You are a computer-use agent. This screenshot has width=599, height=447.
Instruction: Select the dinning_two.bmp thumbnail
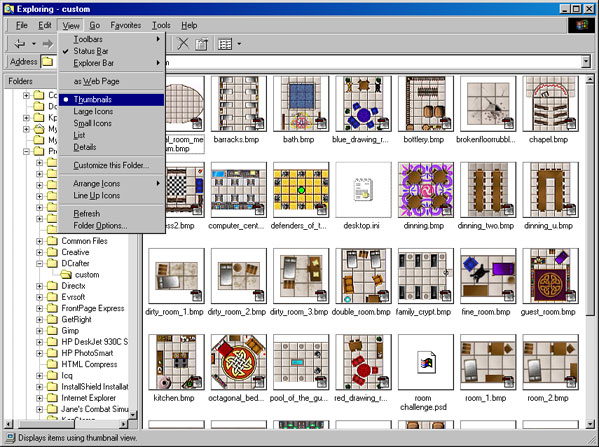[x=488, y=190]
